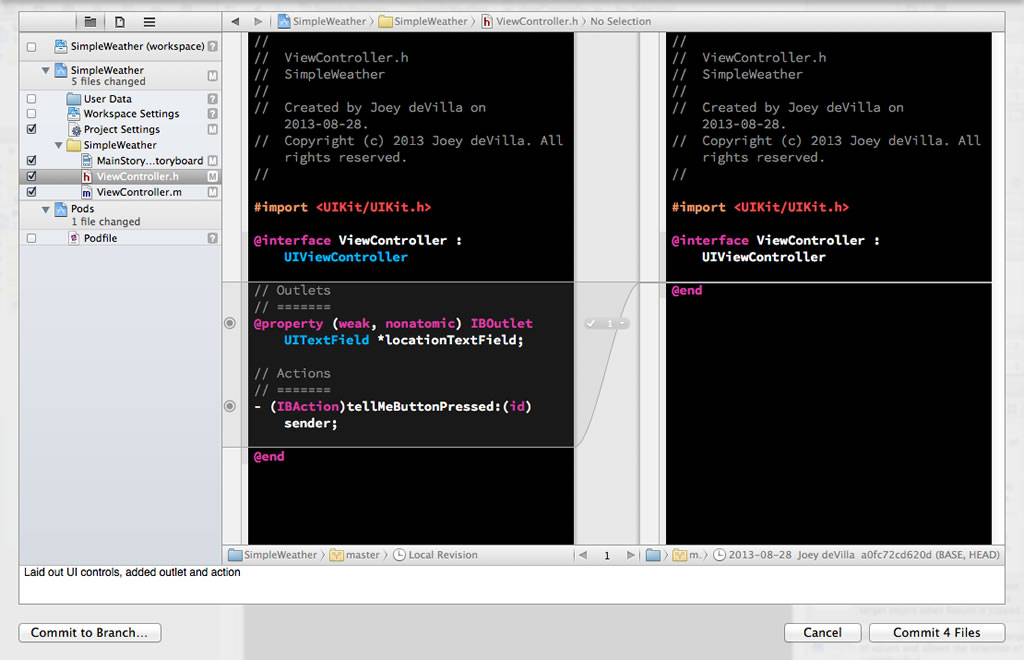Open the 2013-08-28 Joey deVilla revision selector

pos(856,555)
